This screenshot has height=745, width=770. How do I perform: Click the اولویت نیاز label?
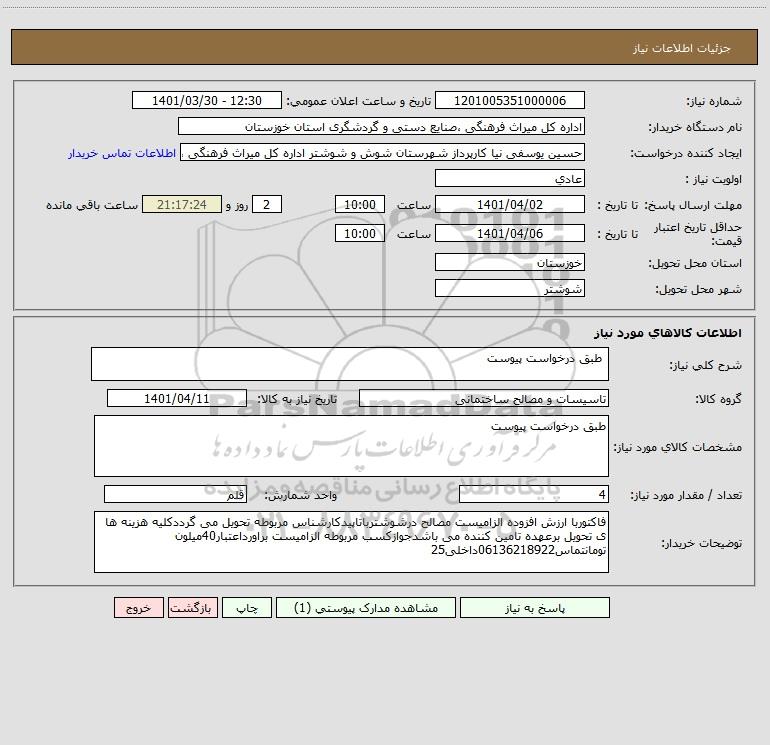(x=714, y=180)
